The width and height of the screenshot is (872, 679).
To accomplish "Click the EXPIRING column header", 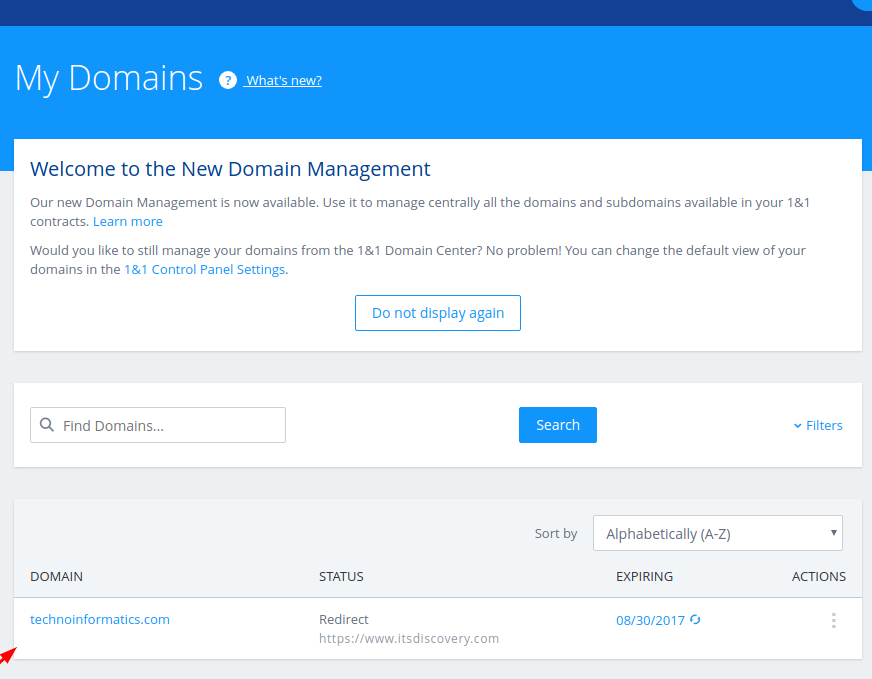I will (x=644, y=577).
